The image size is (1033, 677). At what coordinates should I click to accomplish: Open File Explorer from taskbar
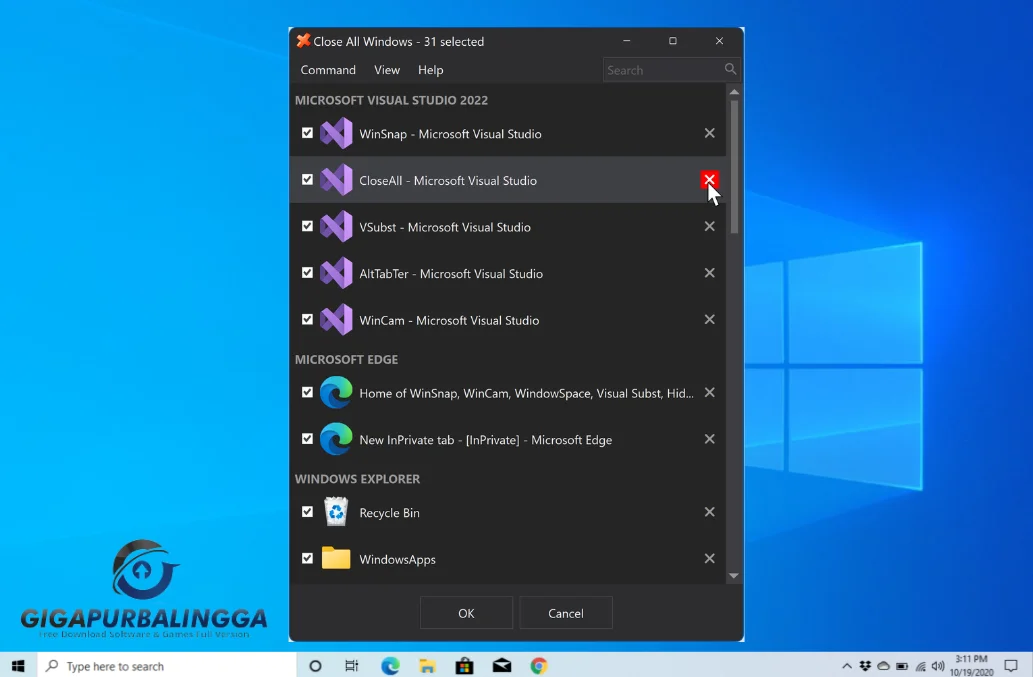tap(427, 666)
